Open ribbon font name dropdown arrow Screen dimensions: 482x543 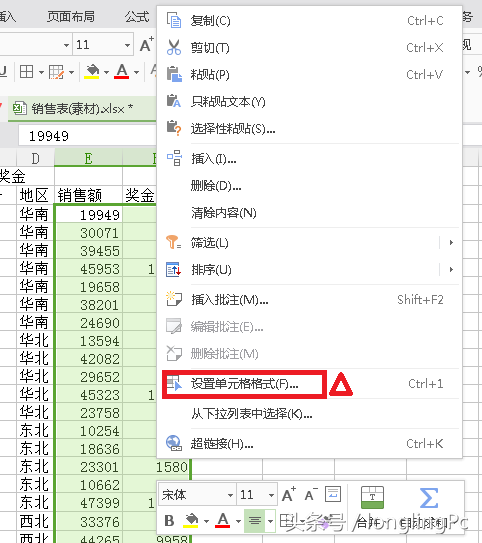tap(66, 45)
